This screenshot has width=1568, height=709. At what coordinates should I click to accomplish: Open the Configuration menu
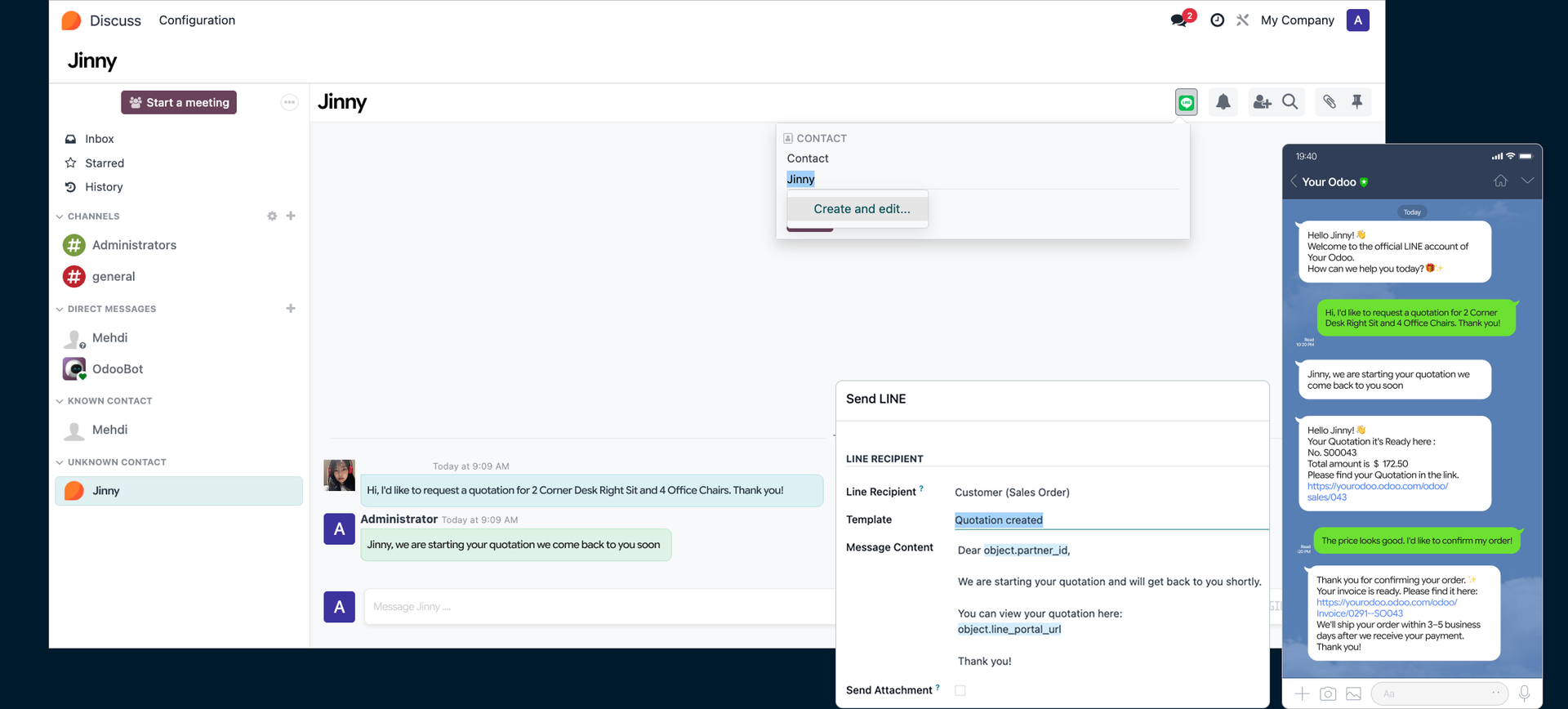pos(197,20)
